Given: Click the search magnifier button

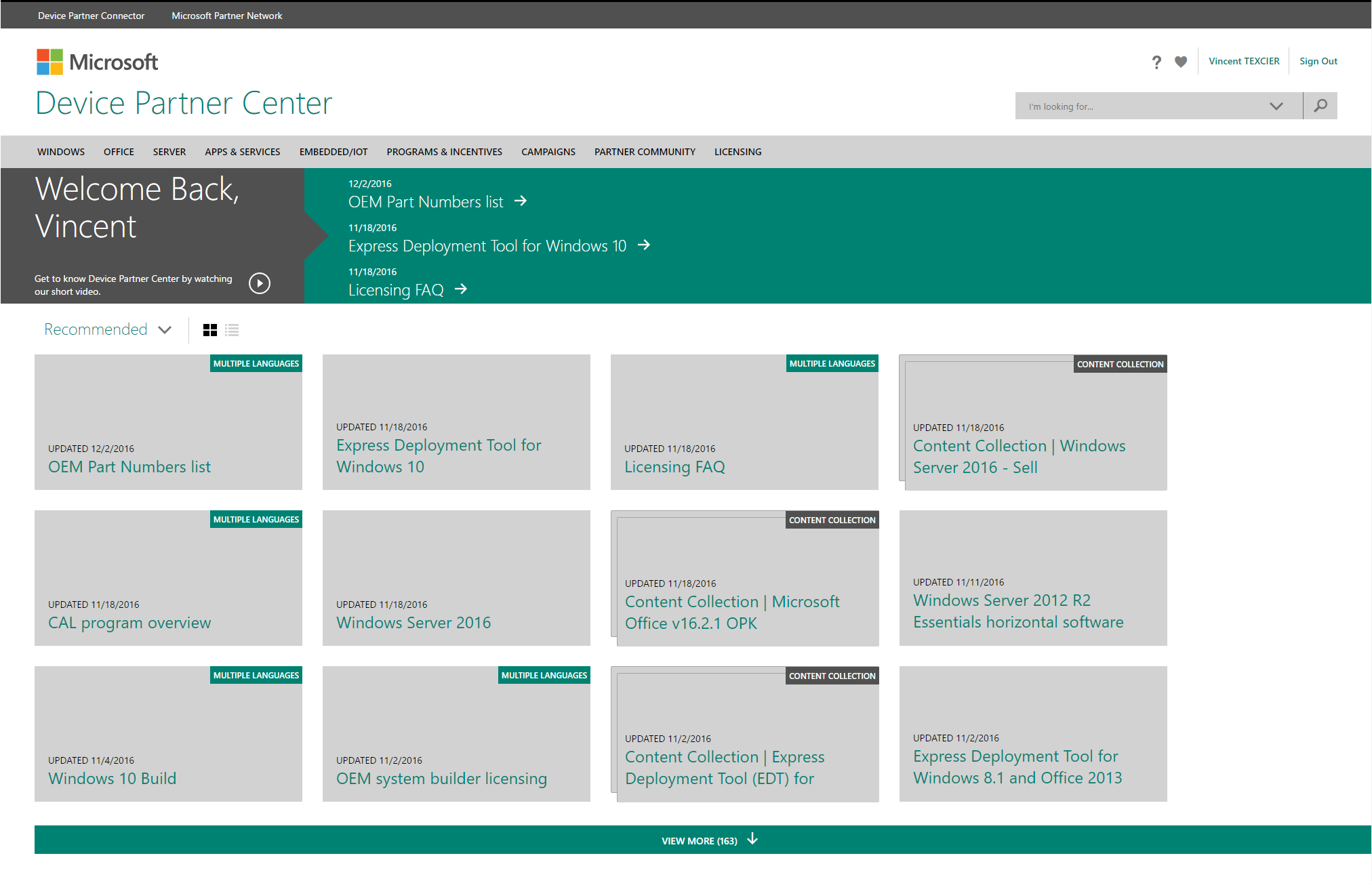Looking at the screenshot, I should (x=1320, y=106).
